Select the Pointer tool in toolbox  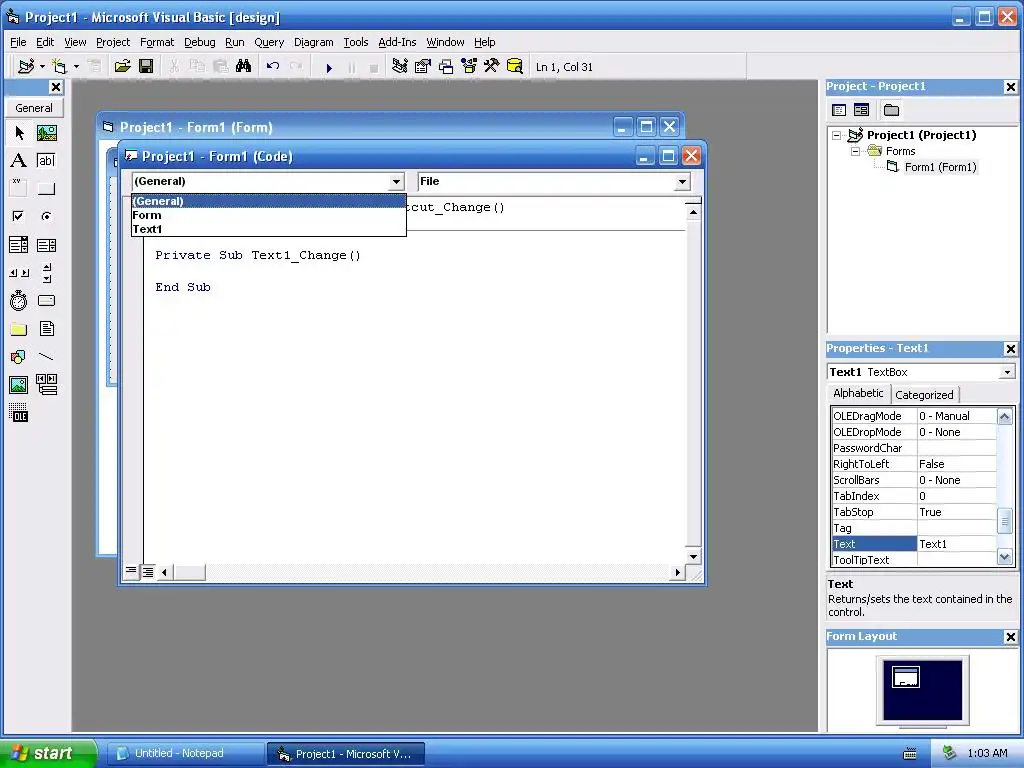pyautogui.click(x=19, y=133)
